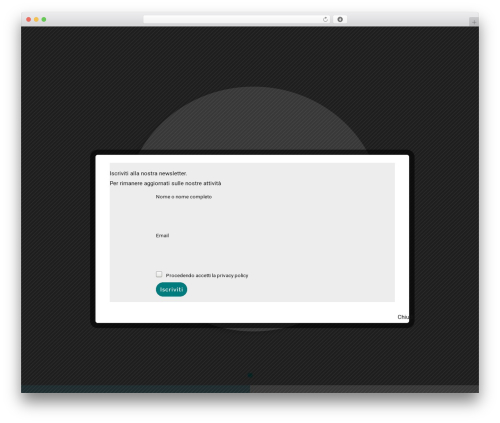The image size is (500, 423).
Task: Click the Email input field
Action: tap(252, 251)
